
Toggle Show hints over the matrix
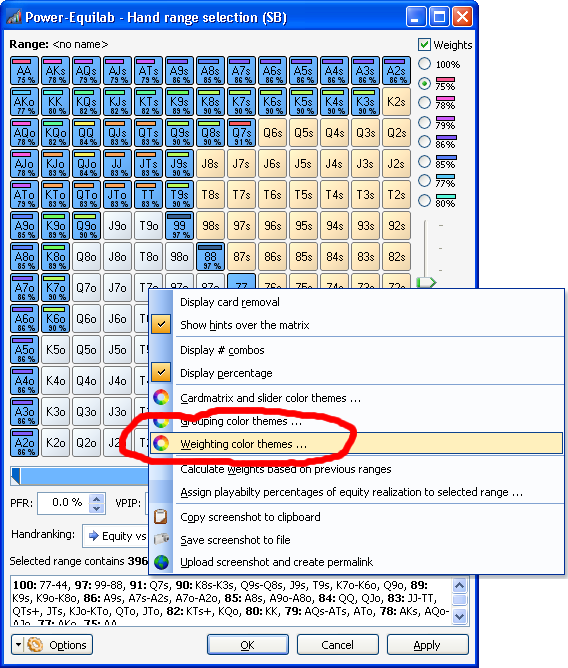[x=357, y=325]
